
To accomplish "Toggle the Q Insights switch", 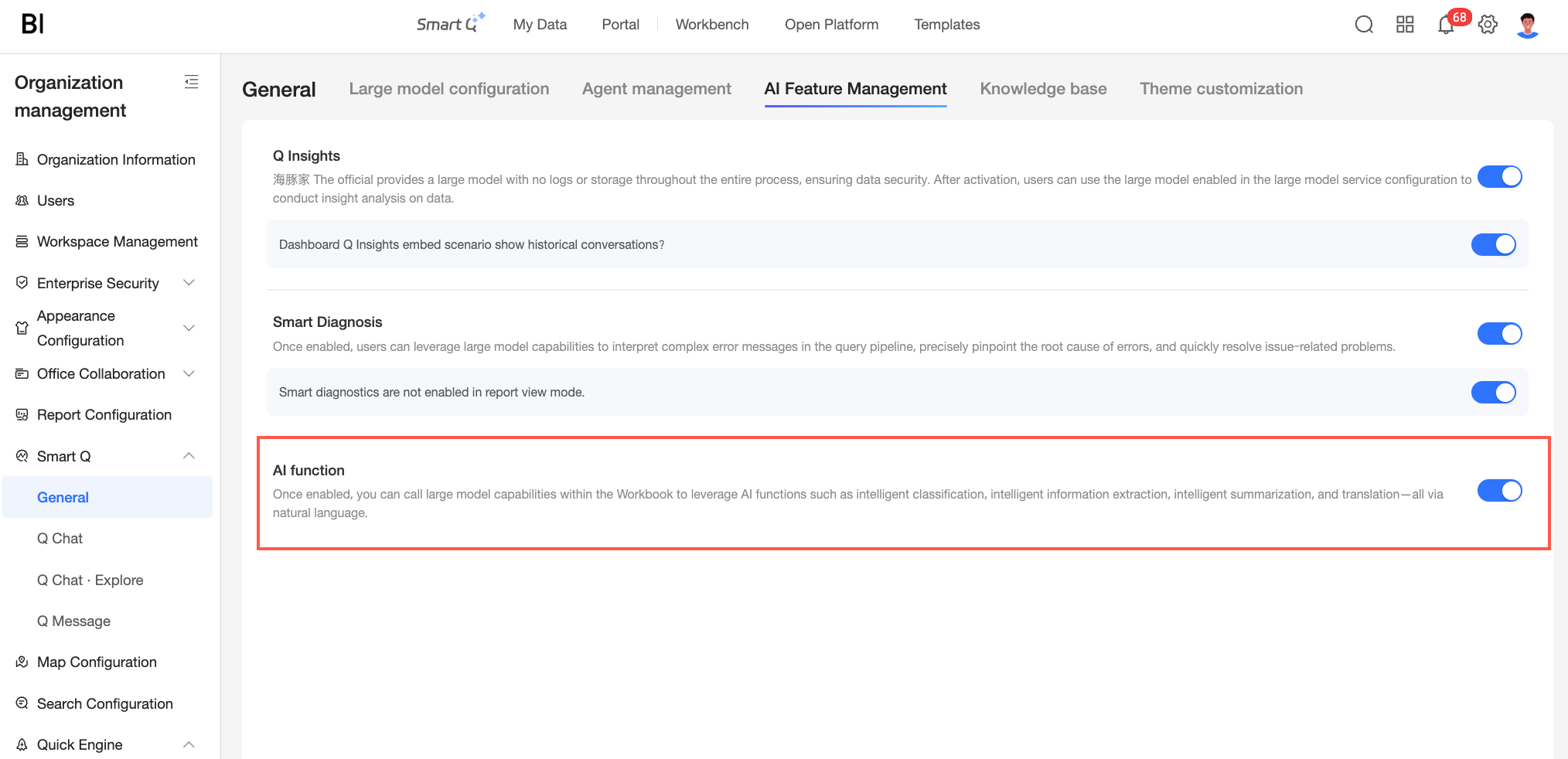I will [x=1499, y=177].
